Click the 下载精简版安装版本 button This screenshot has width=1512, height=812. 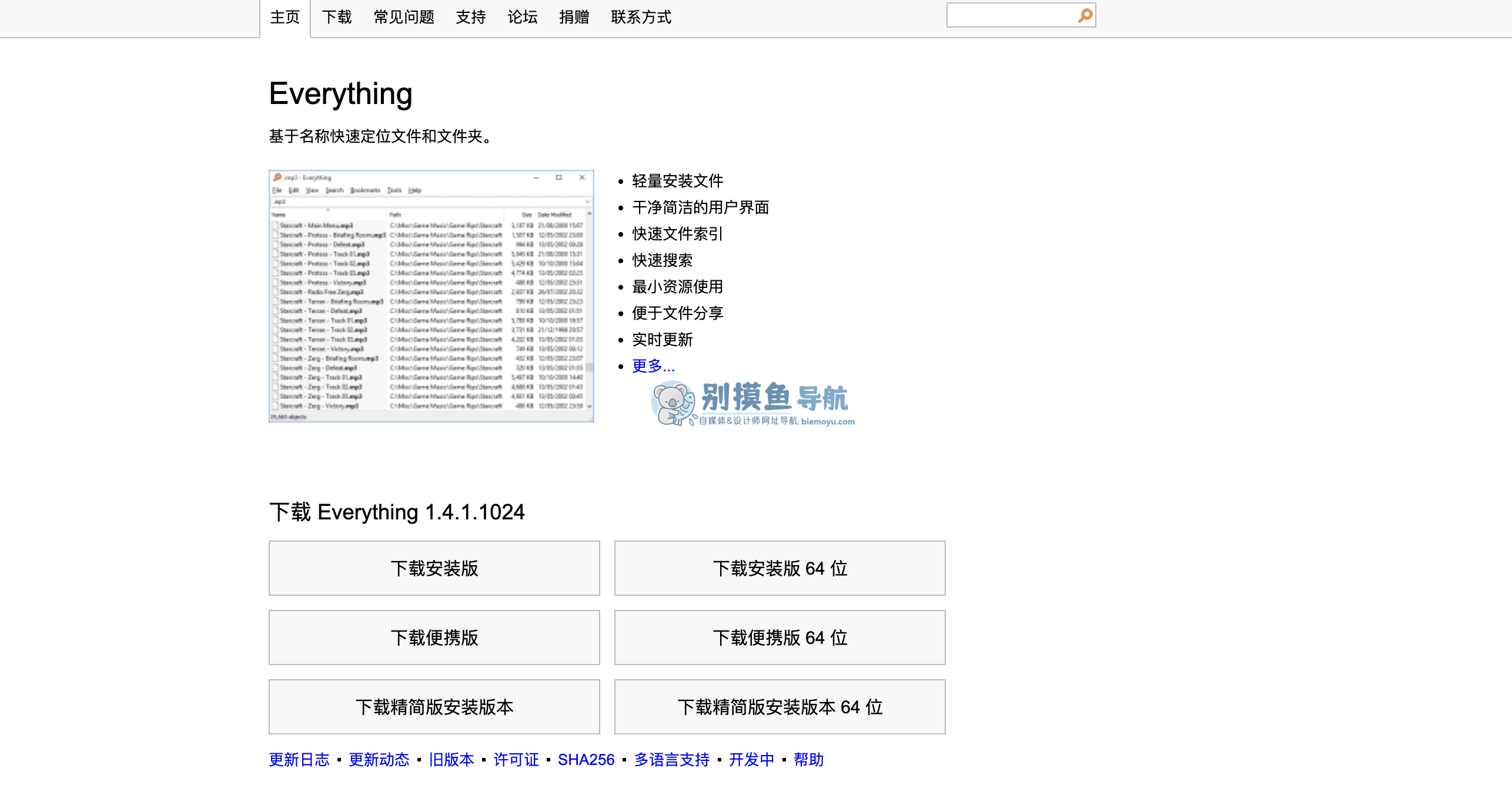point(434,707)
